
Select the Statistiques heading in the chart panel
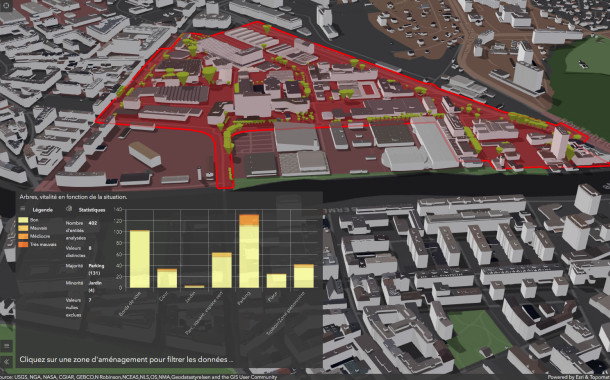[92, 210]
